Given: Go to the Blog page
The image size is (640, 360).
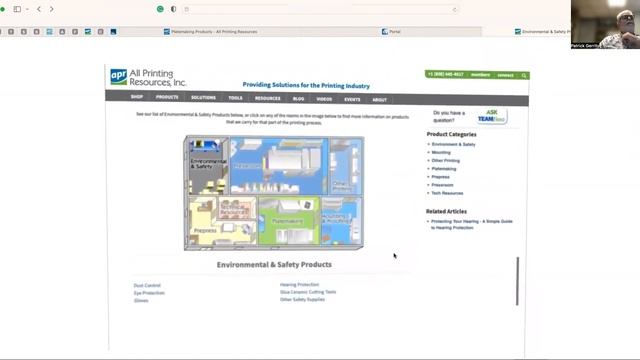Looking at the screenshot, I should tap(298, 99).
